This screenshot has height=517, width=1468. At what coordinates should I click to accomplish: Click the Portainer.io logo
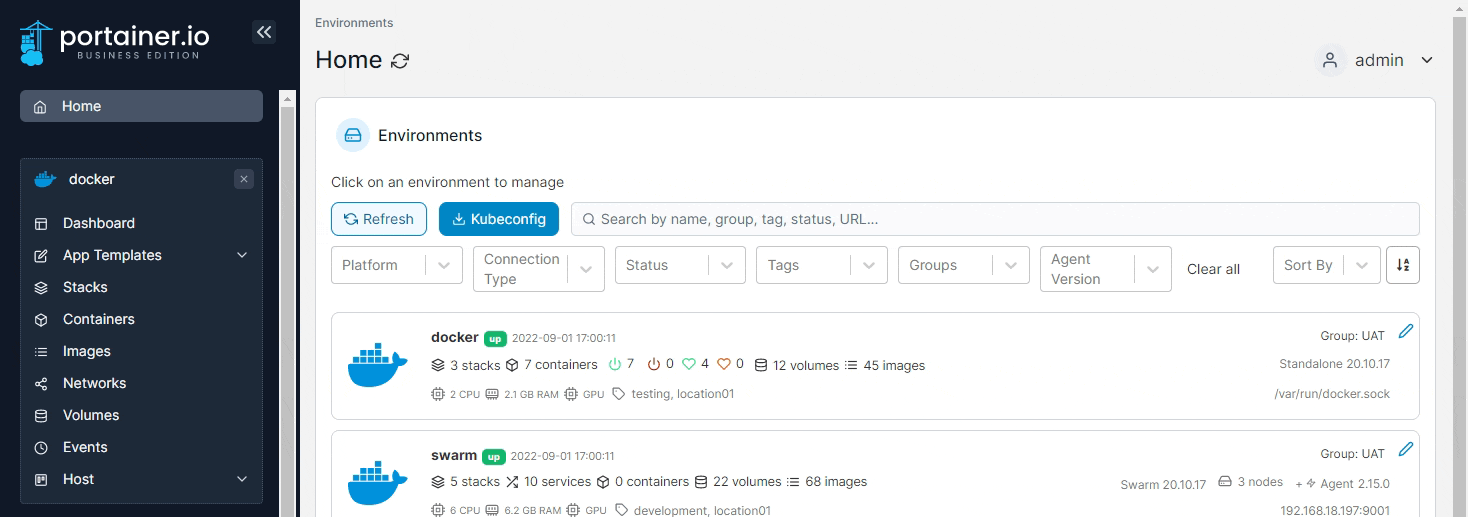click(x=115, y=43)
